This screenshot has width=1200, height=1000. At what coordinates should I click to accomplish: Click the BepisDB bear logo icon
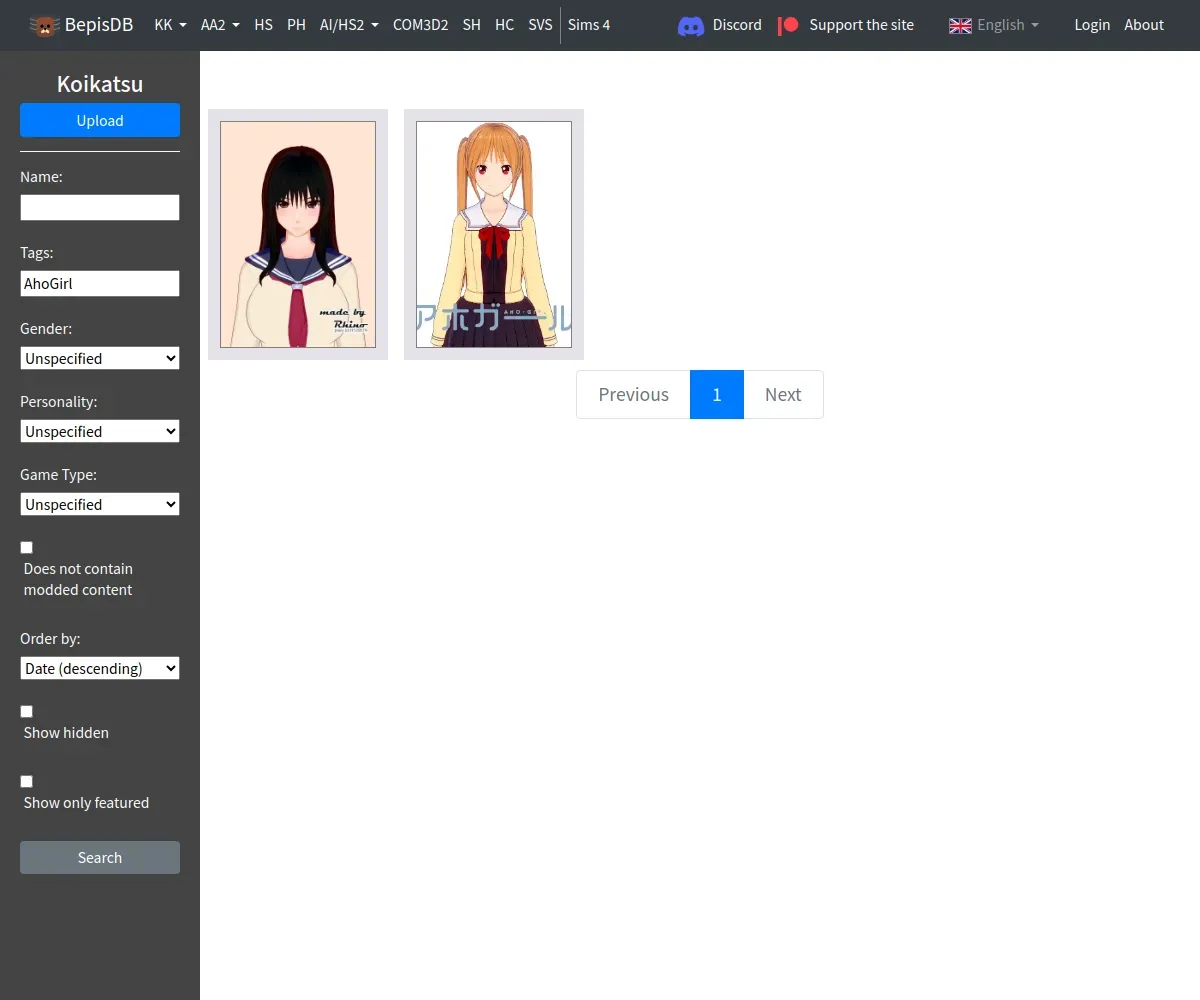pos(44,25)
